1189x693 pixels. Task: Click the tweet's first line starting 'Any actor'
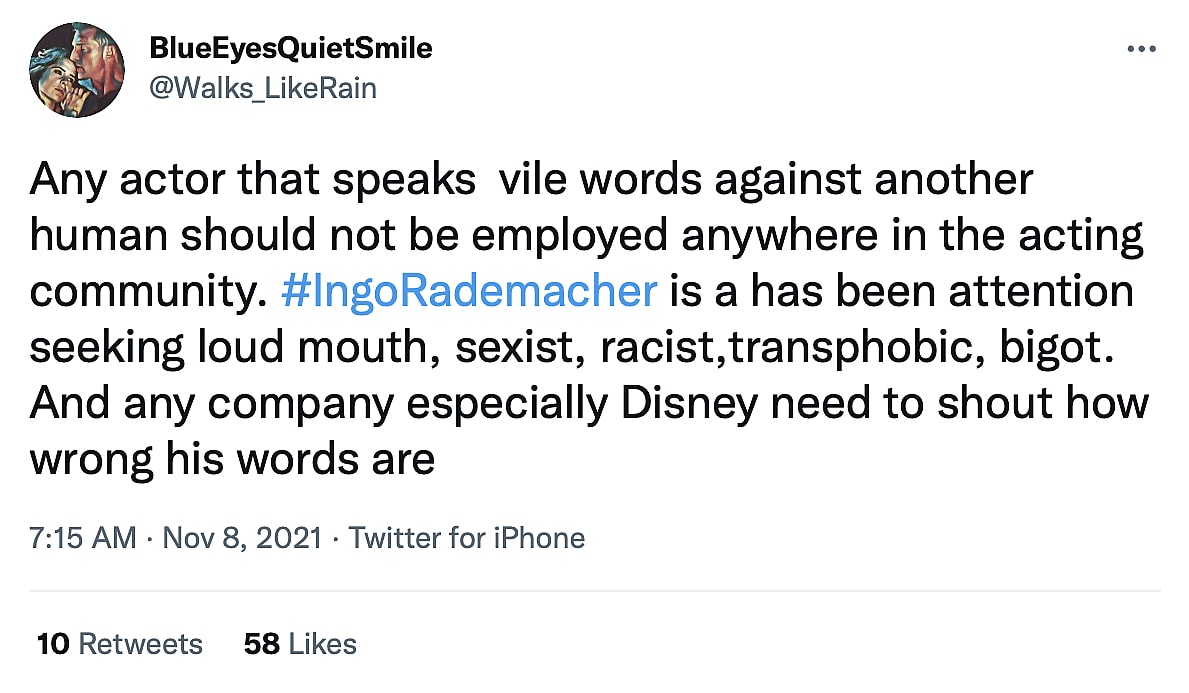click(530, 180)
